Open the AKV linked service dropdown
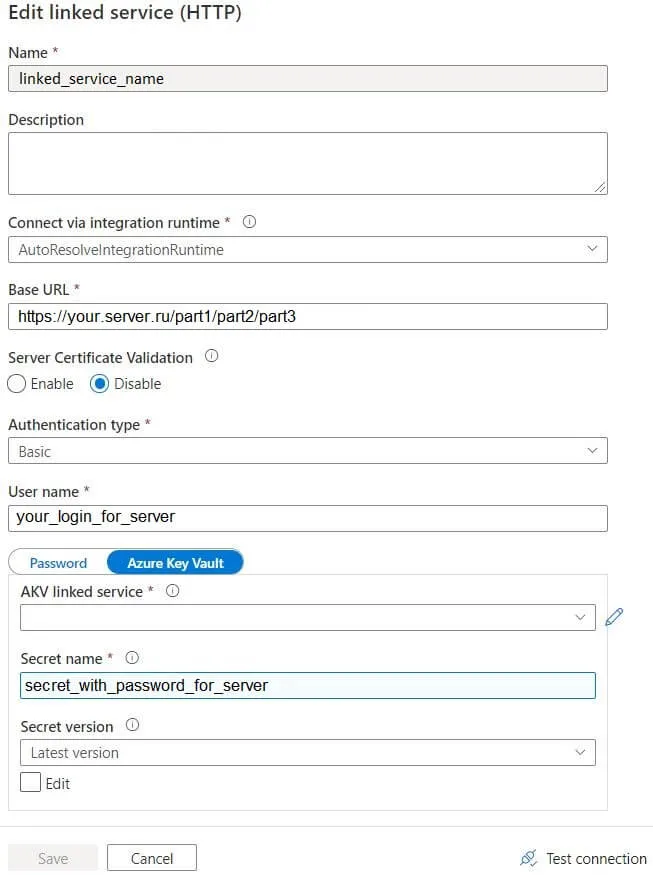The width and height of the screenshot is (653, 875). point(307,617)
